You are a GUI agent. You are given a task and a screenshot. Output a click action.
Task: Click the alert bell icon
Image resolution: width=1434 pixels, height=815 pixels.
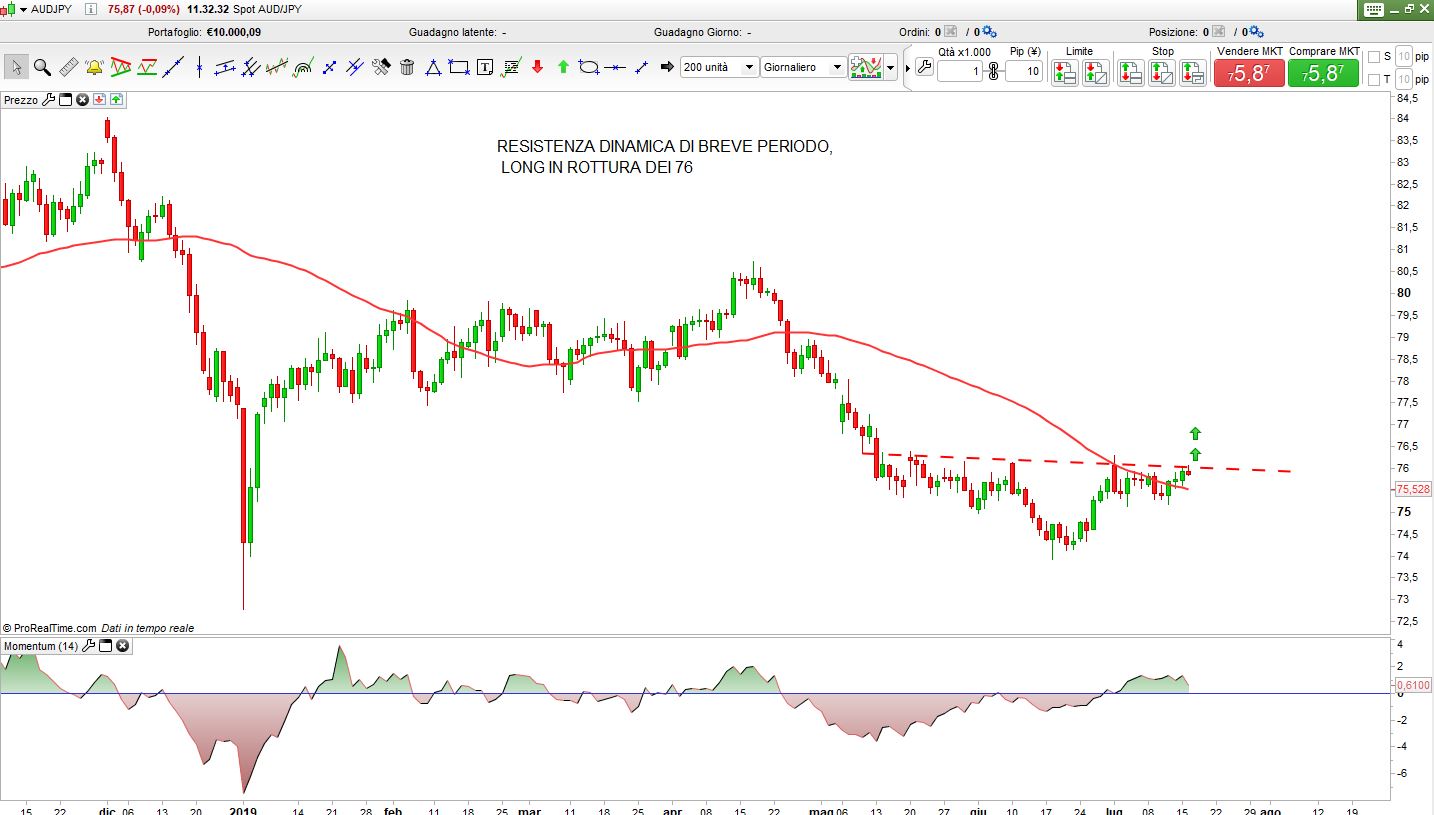coord(94,67)
